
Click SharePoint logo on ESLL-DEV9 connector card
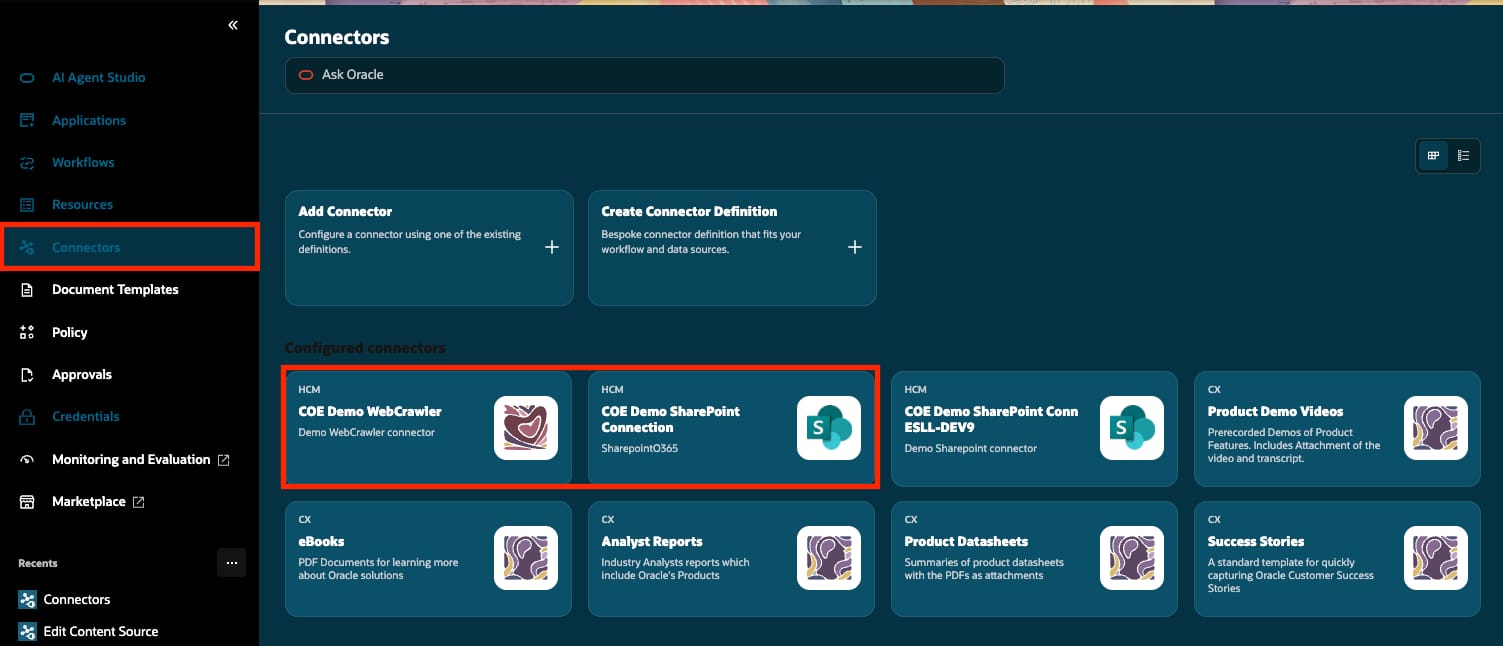click(1132, 428)
